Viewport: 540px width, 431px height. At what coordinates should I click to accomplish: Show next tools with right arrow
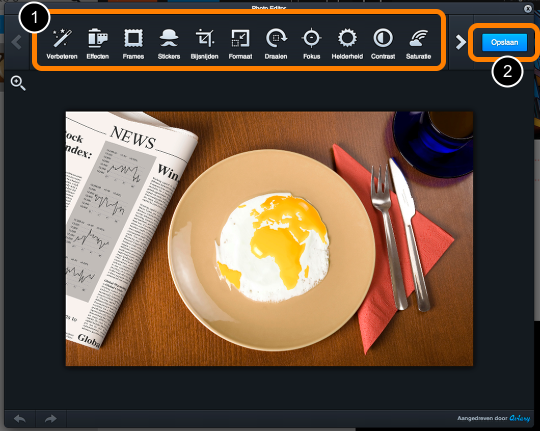[460, 42]
